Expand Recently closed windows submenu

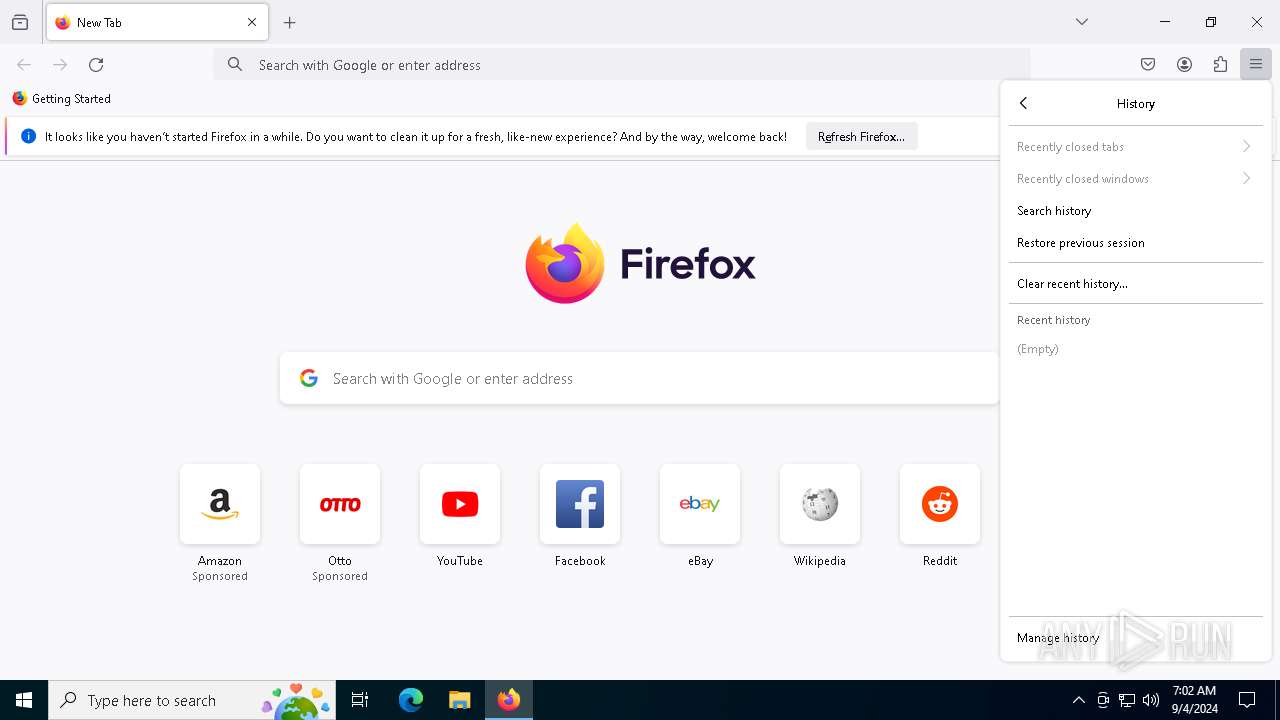coord(1135,179)
